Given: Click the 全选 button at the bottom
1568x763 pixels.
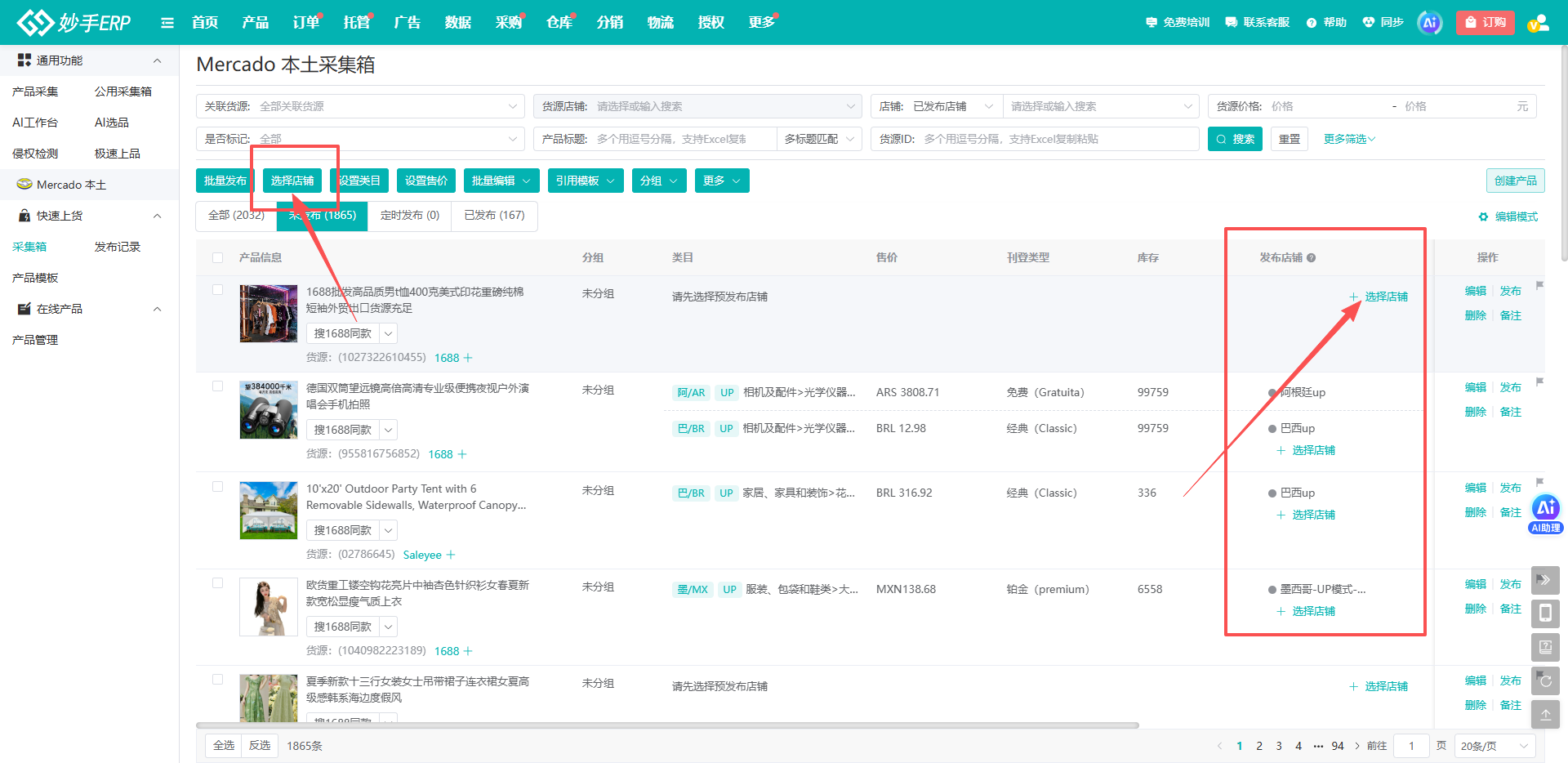Looking at the screenshot, I should tap(224, 746).
